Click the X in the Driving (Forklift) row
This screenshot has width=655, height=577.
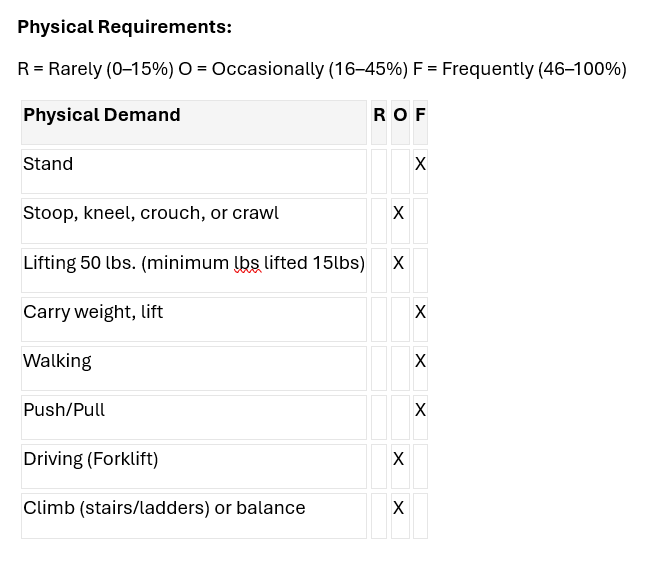[399, 459]
